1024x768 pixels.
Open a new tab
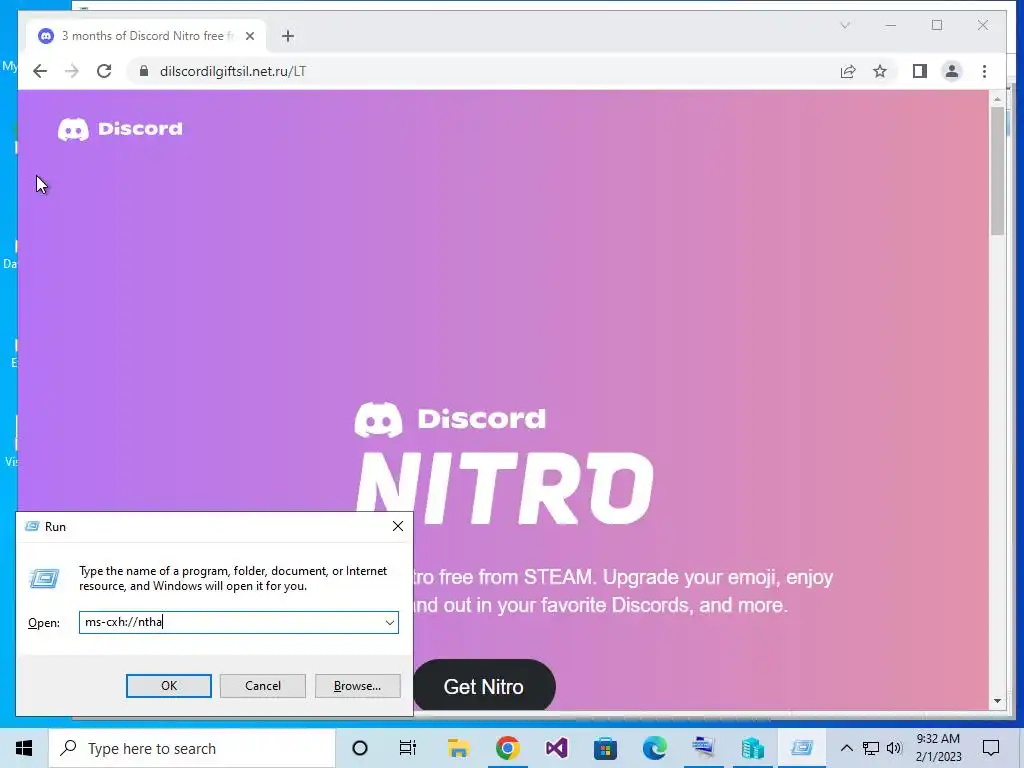[288, 36]
